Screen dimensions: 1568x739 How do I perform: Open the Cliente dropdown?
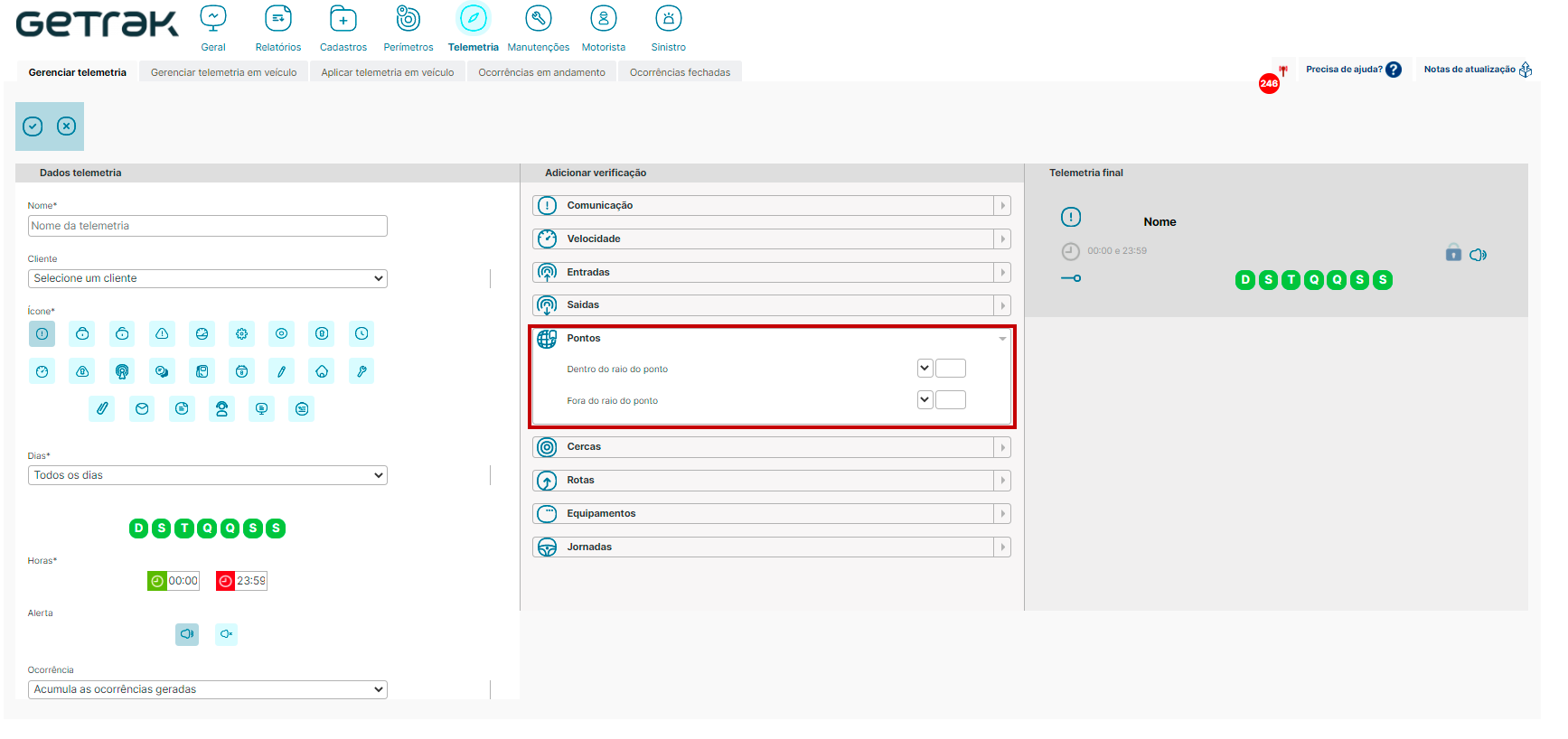[208, 278]
